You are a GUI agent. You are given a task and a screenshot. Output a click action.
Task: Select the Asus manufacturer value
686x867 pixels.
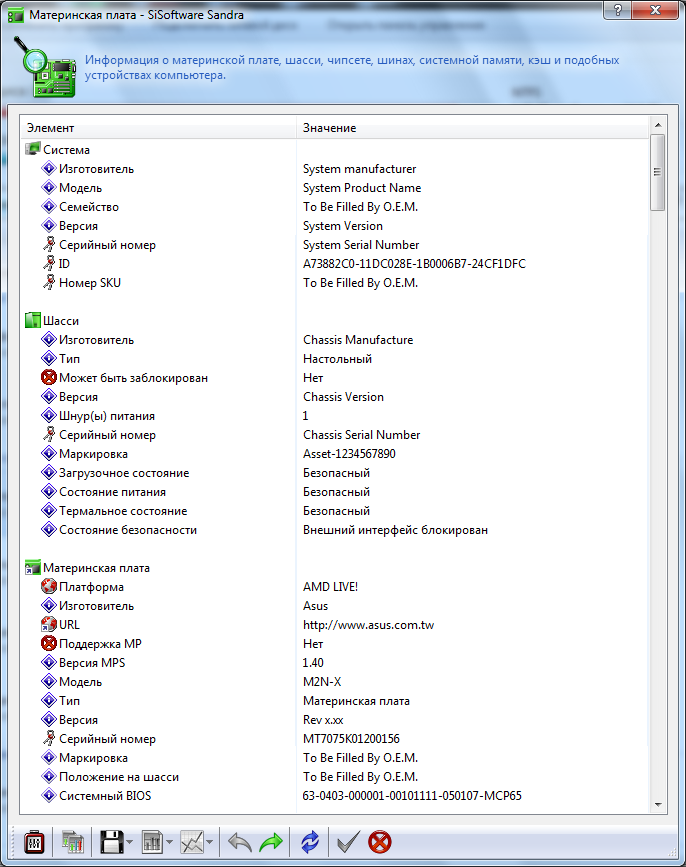pos(315,606)
